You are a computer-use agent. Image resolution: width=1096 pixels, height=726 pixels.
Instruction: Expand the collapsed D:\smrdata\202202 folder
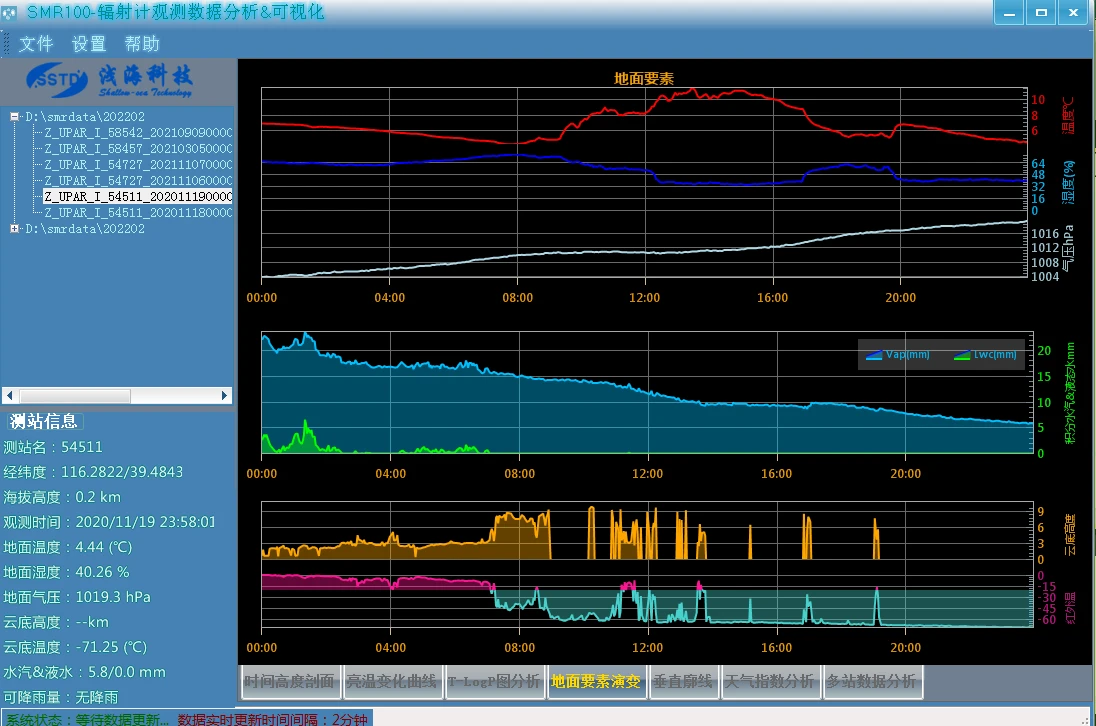pyautogui.click(x=15, y=229)
